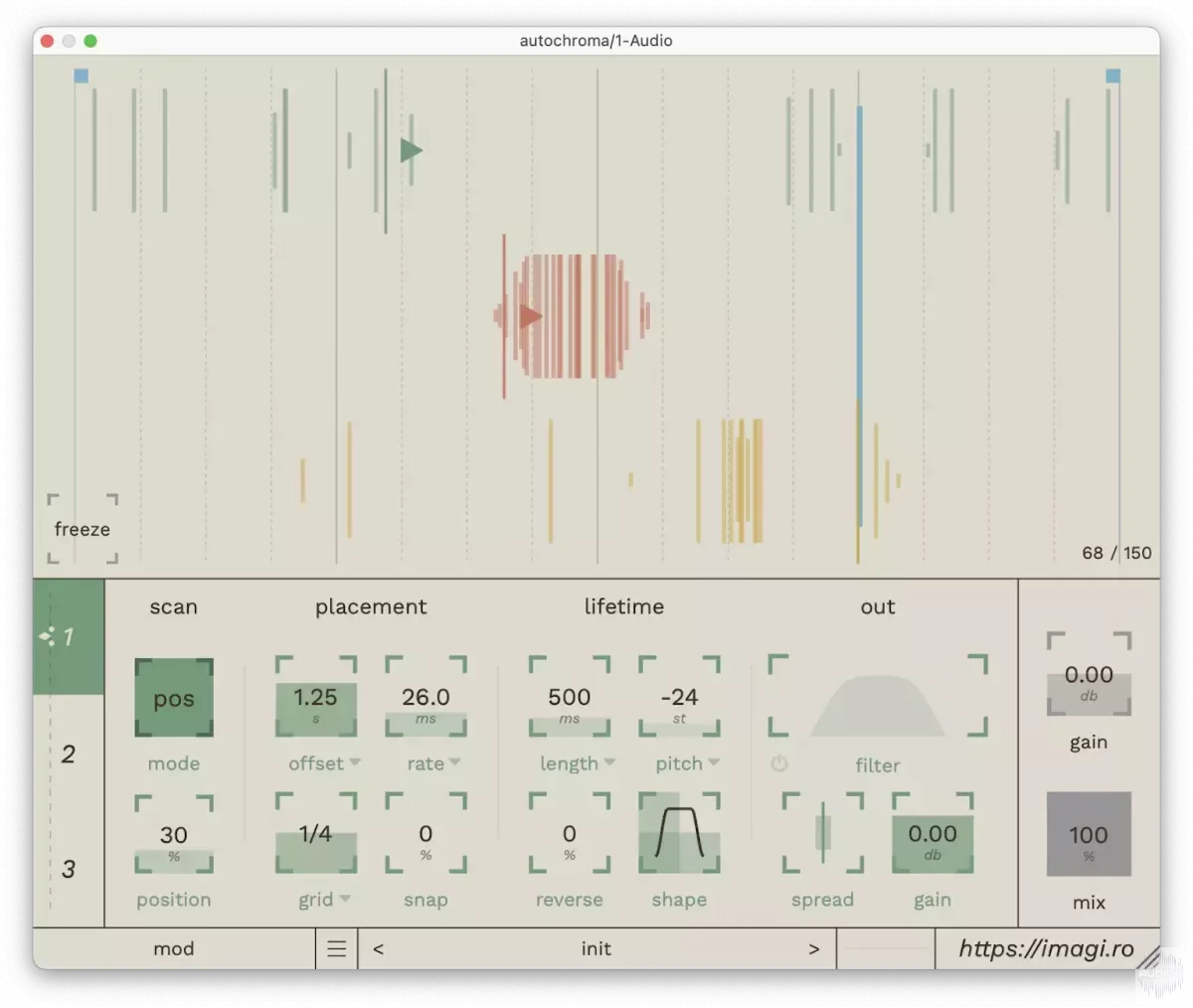Click the out section heading
The width and height of the screenshot is (1193, 1008).
(878, 607)
